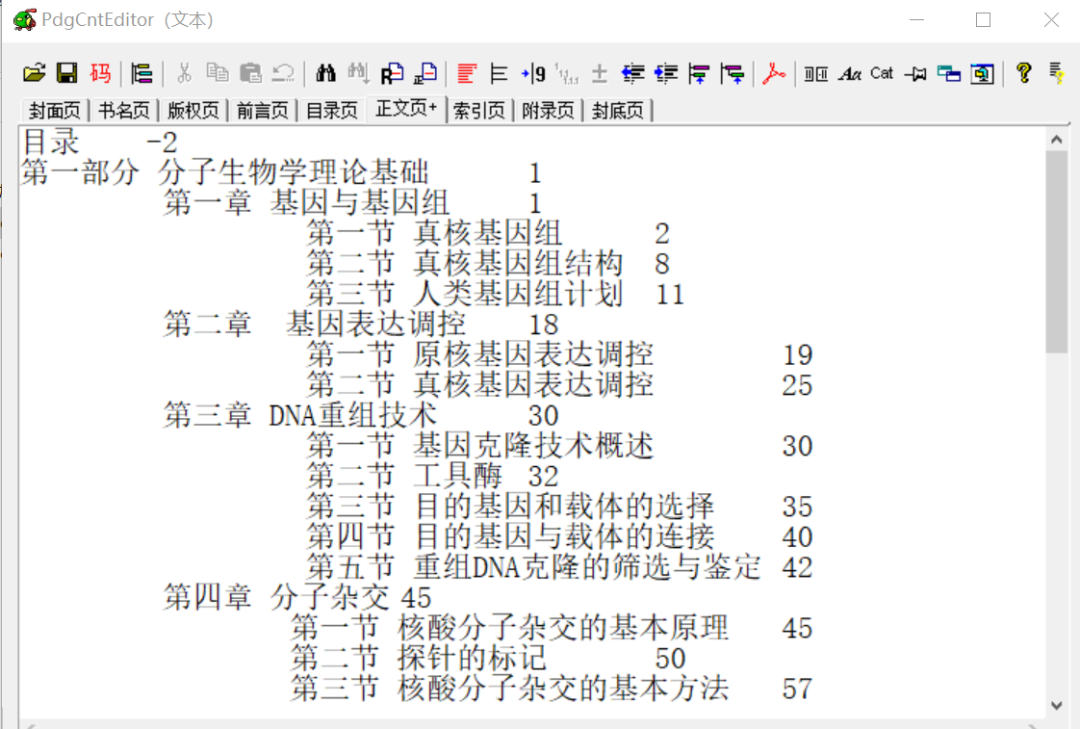
Task: Click the 码 encoding conversion icon
Action: click(99, 72)
